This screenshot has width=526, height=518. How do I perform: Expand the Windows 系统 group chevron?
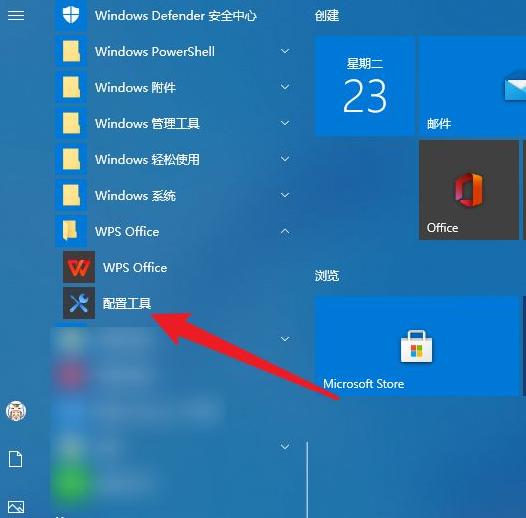(285, 195)
